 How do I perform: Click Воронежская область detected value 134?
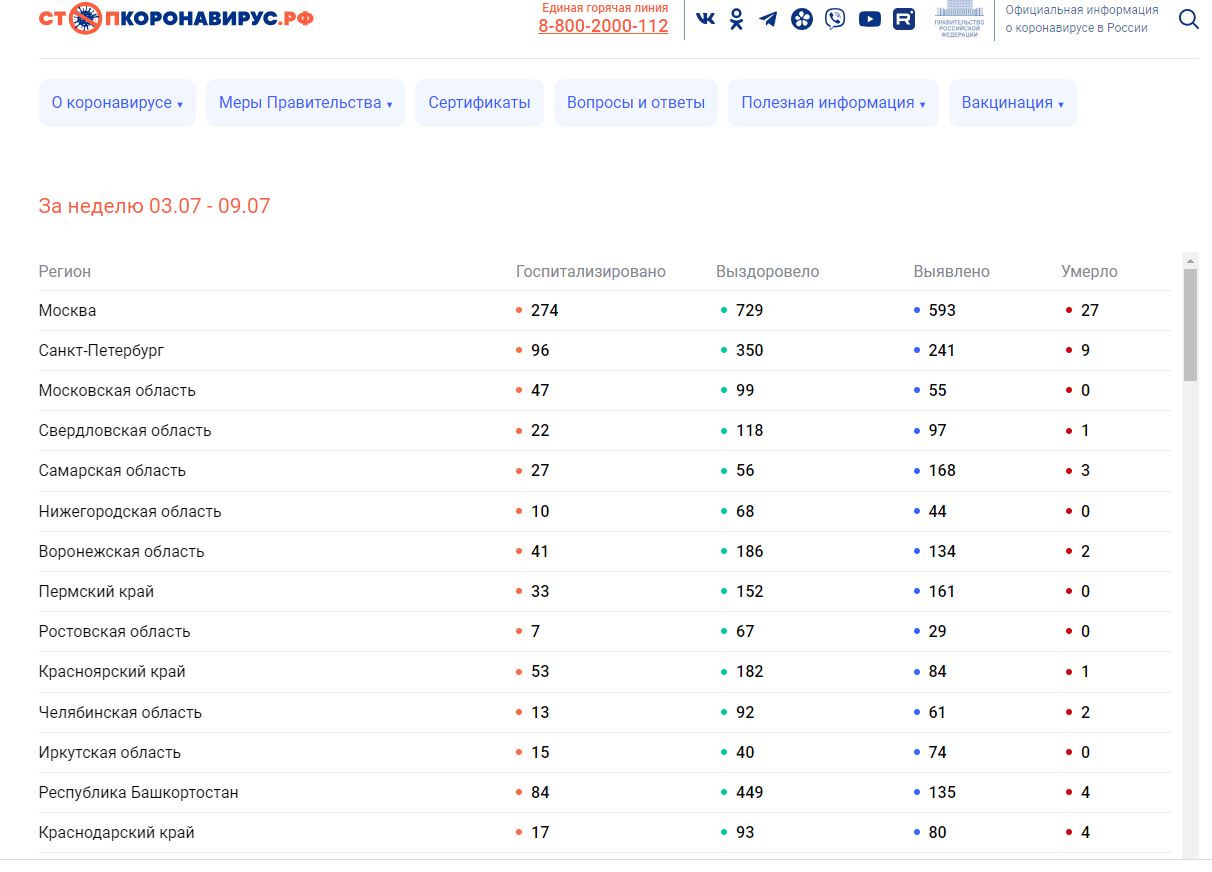(x=943, y=552)
